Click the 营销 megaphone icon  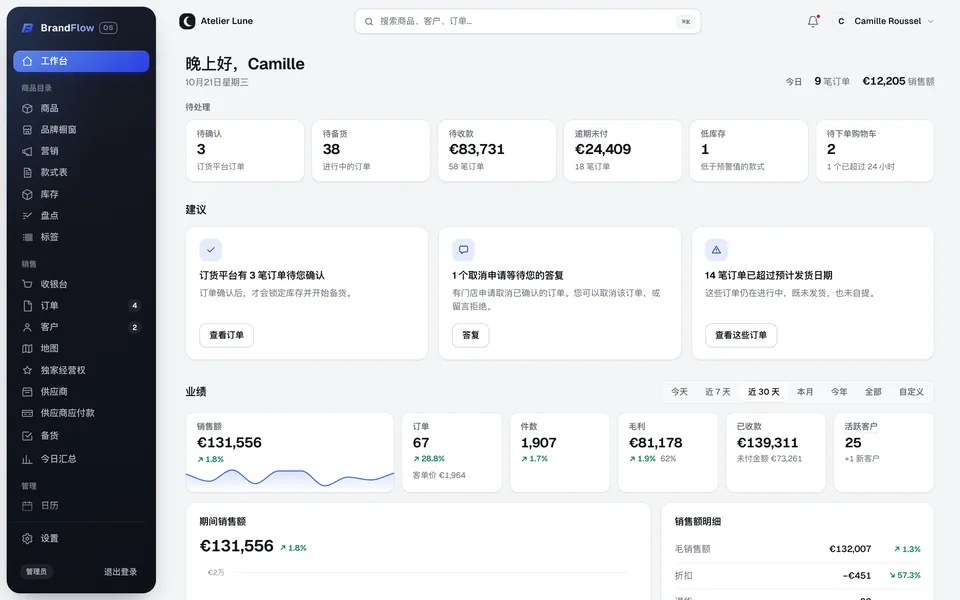[x=27, y=151]
